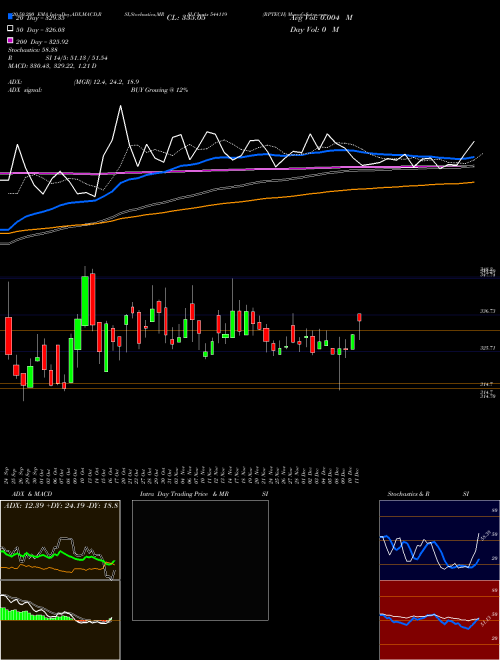Click the 'Avg Vol: 0.004 M' text
The width and height of the screenshot is (500, 660).
pos(321,17)
